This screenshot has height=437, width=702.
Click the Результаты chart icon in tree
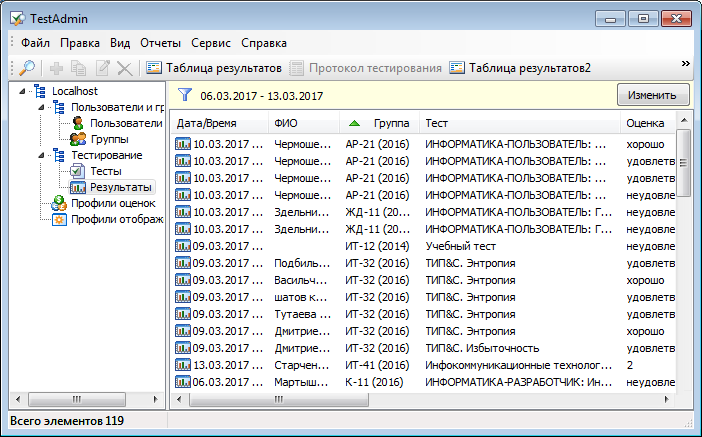pos(78,187)
